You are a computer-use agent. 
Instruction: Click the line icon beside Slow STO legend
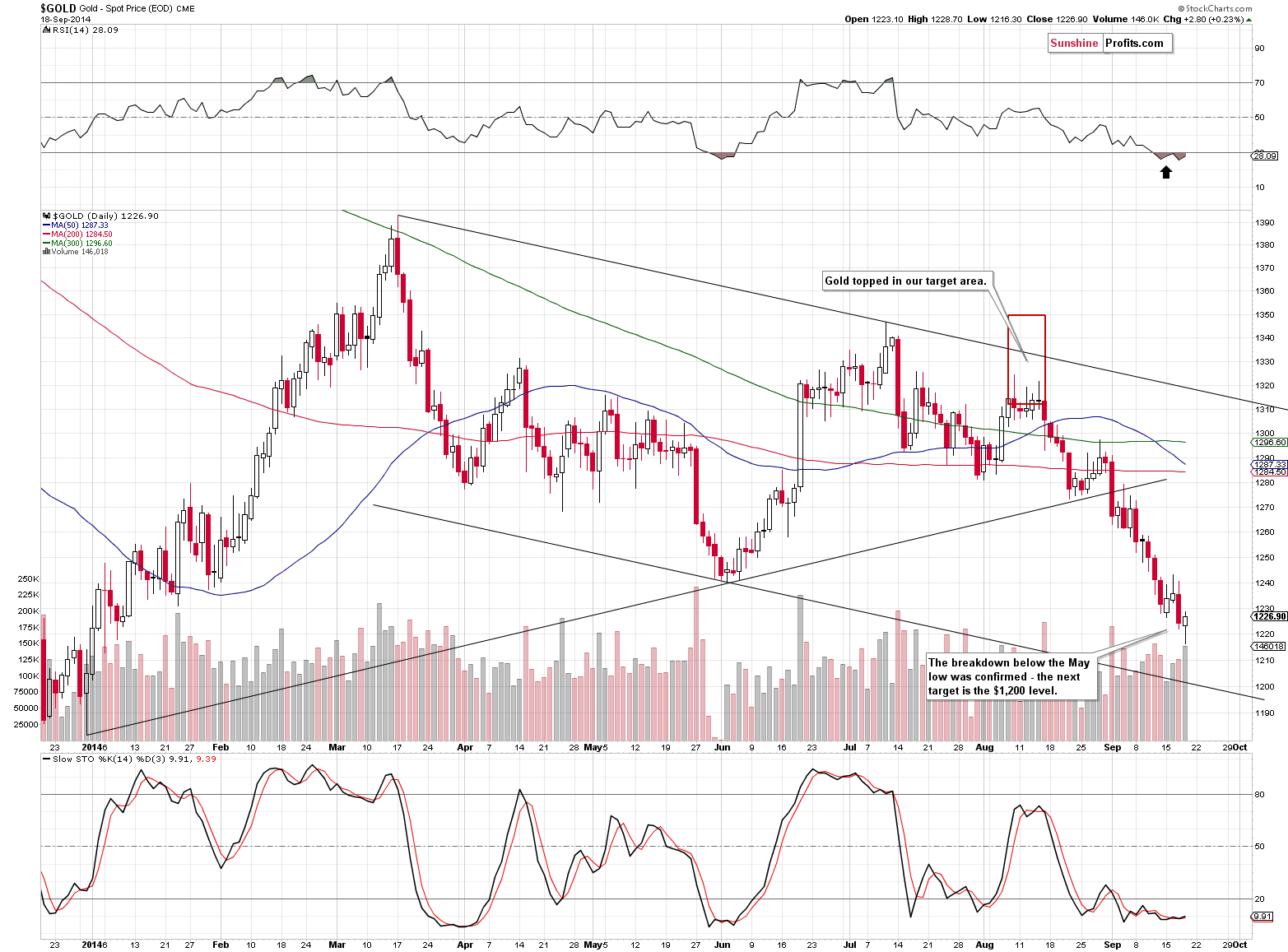46,759
